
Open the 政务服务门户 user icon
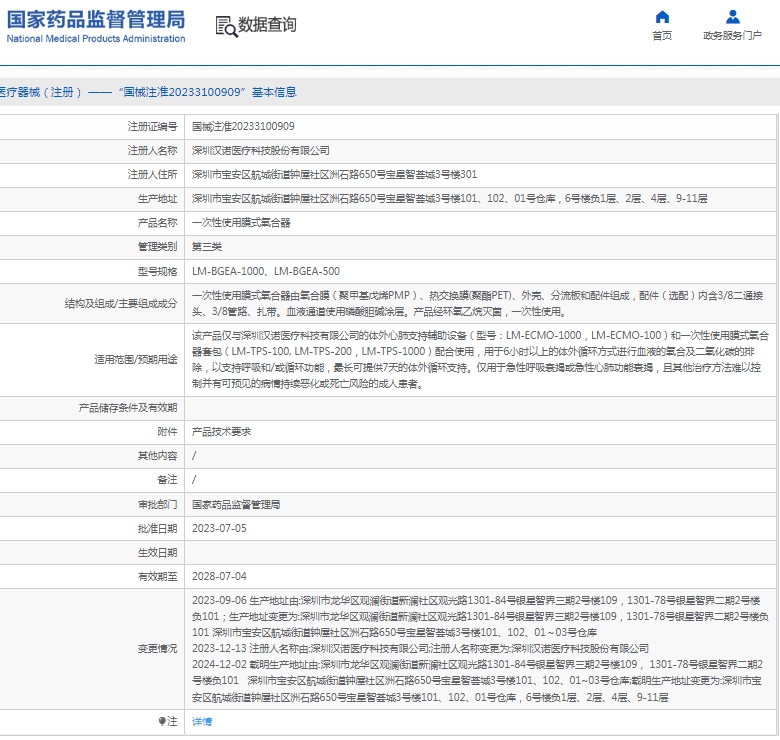click(x=732, y=17)
